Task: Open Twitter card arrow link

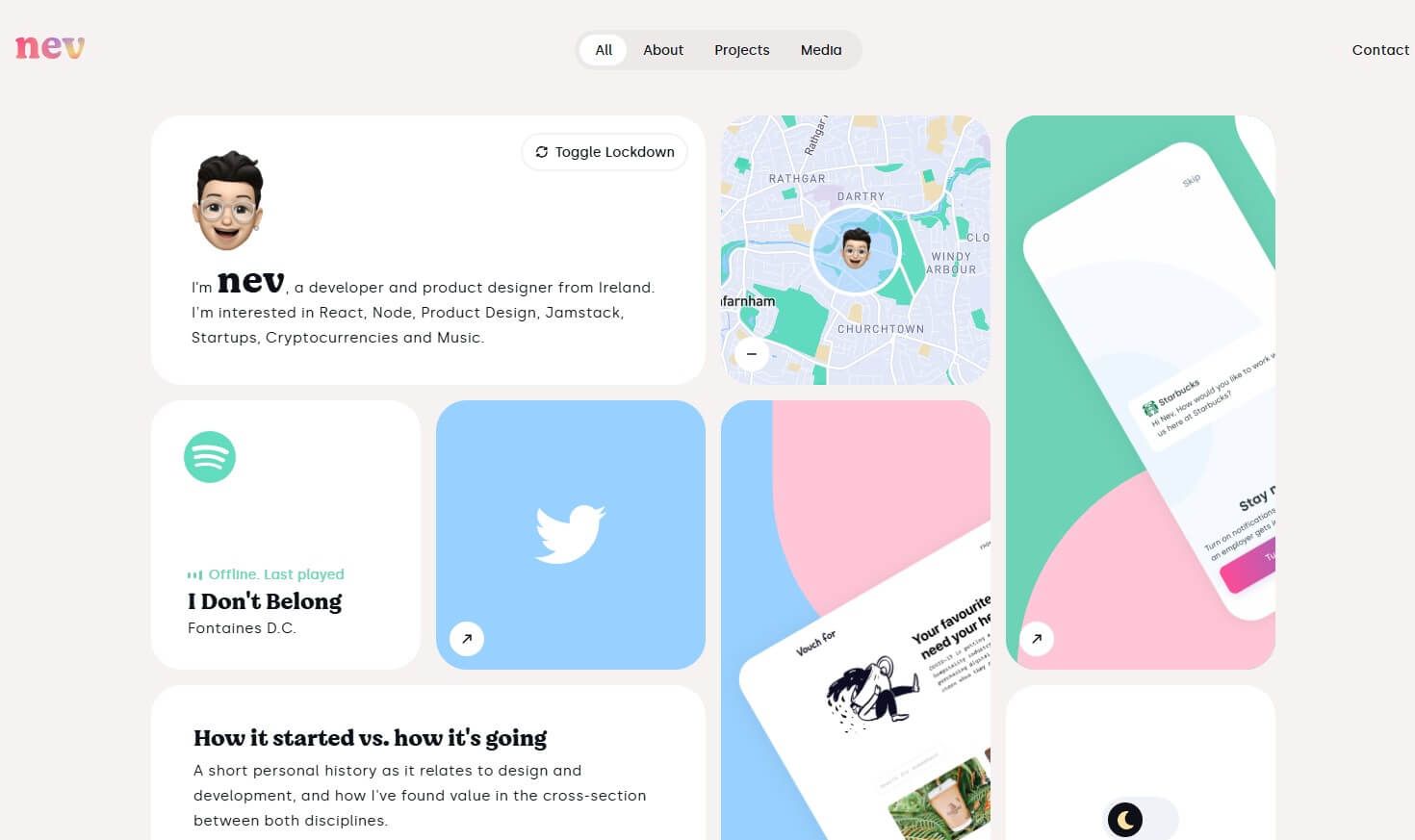Action: tap(467, 638)
